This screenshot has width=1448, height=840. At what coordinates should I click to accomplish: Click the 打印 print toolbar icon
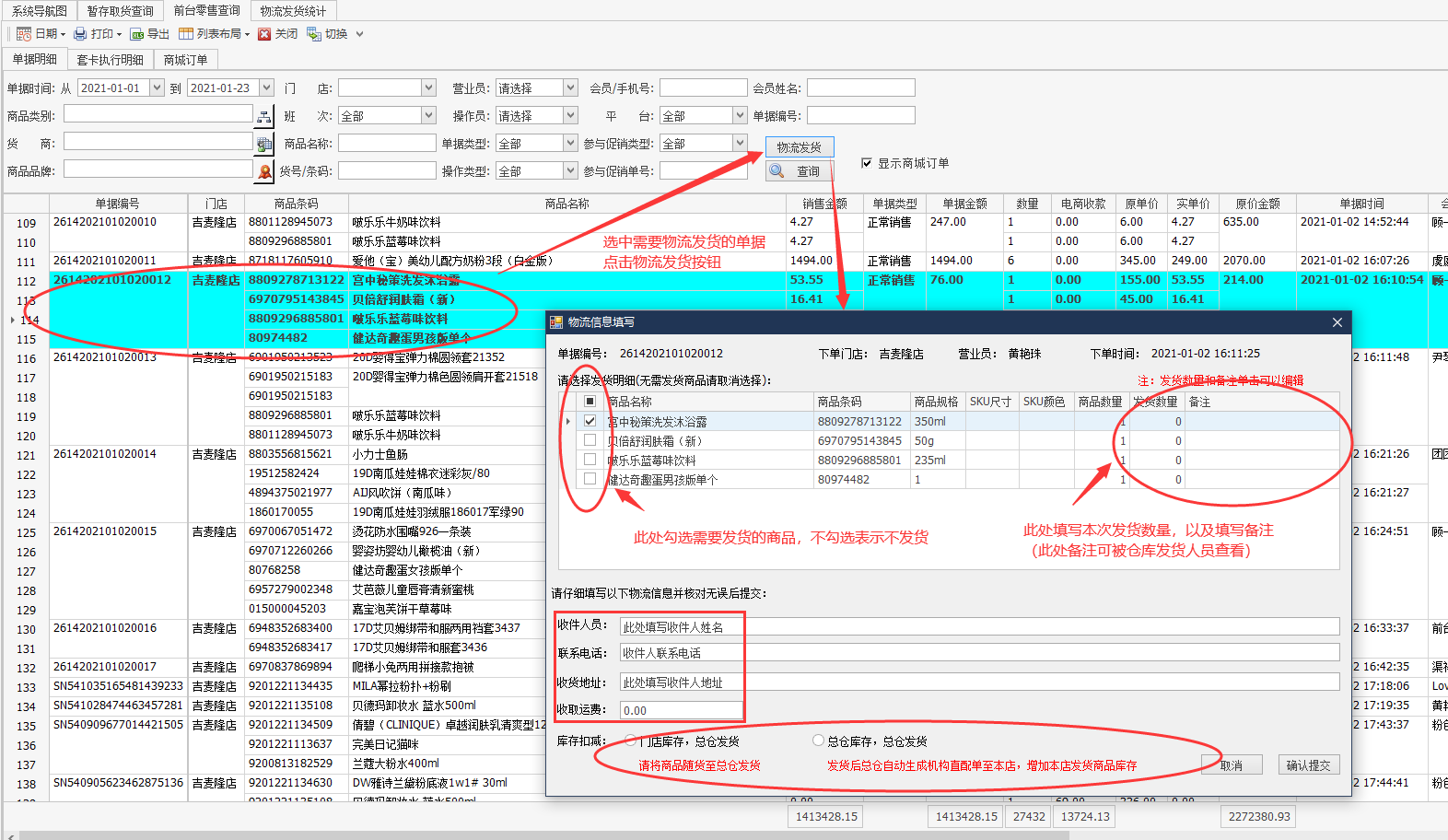[80, 34]
